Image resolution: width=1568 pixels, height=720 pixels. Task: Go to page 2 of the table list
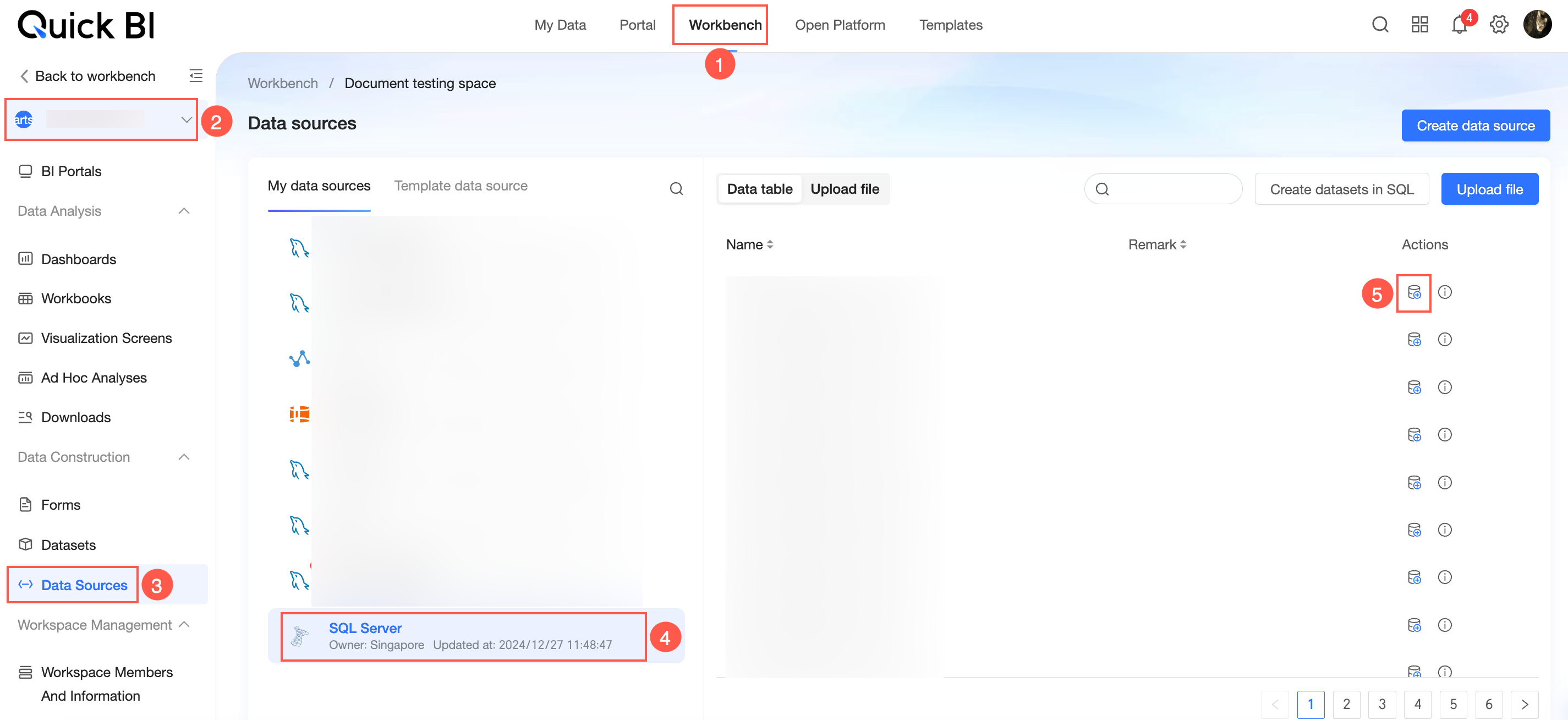coord(1346,704)
